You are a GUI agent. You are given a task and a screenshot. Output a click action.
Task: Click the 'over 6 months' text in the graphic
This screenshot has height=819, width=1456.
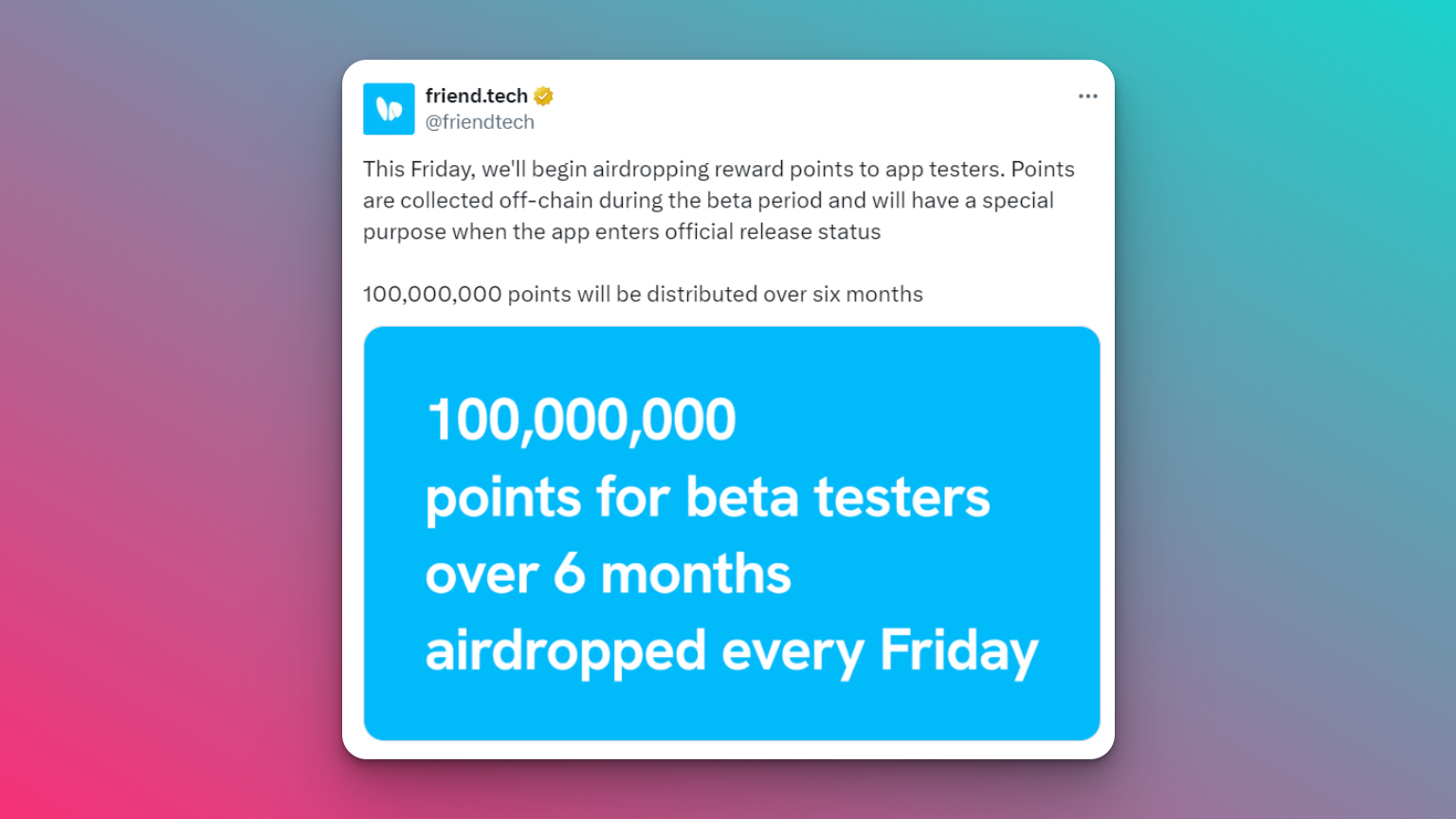(x=608, y=573)
